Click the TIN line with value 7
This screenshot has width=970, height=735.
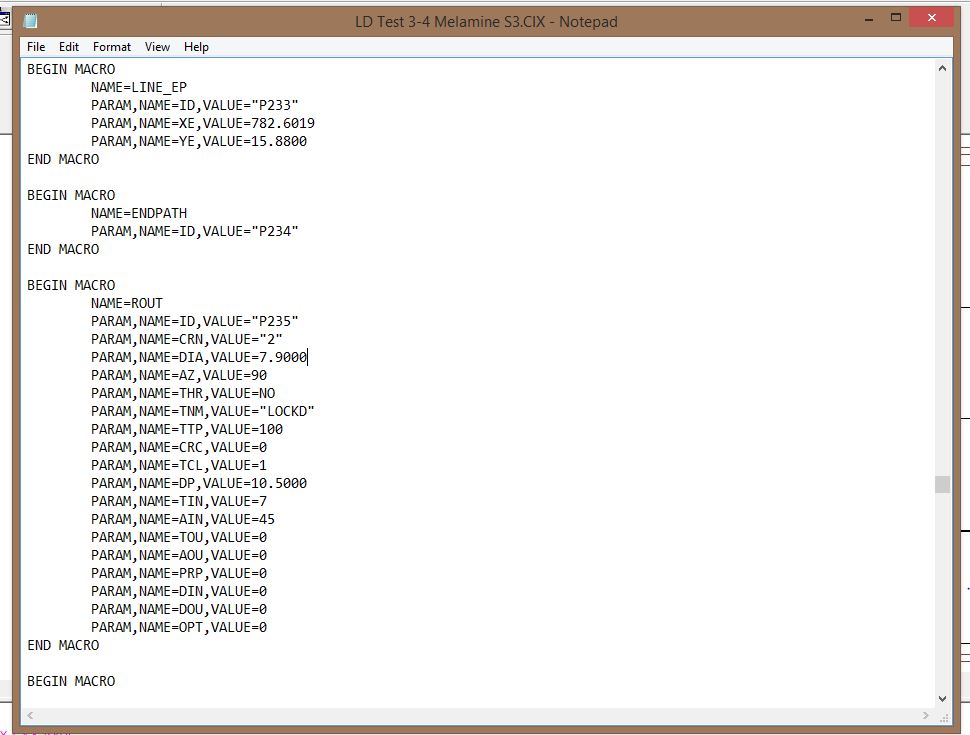(x=179, y=501)
